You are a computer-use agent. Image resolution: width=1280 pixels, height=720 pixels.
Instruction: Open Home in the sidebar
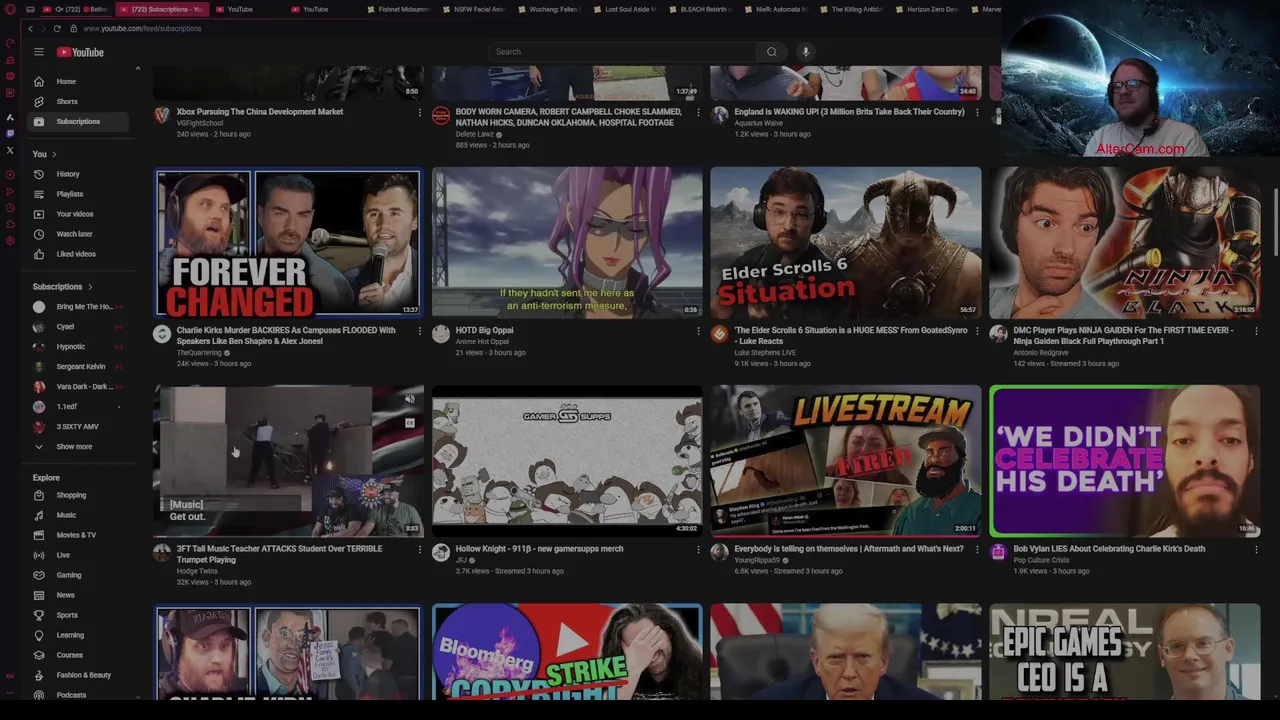[x=78, y=81]
